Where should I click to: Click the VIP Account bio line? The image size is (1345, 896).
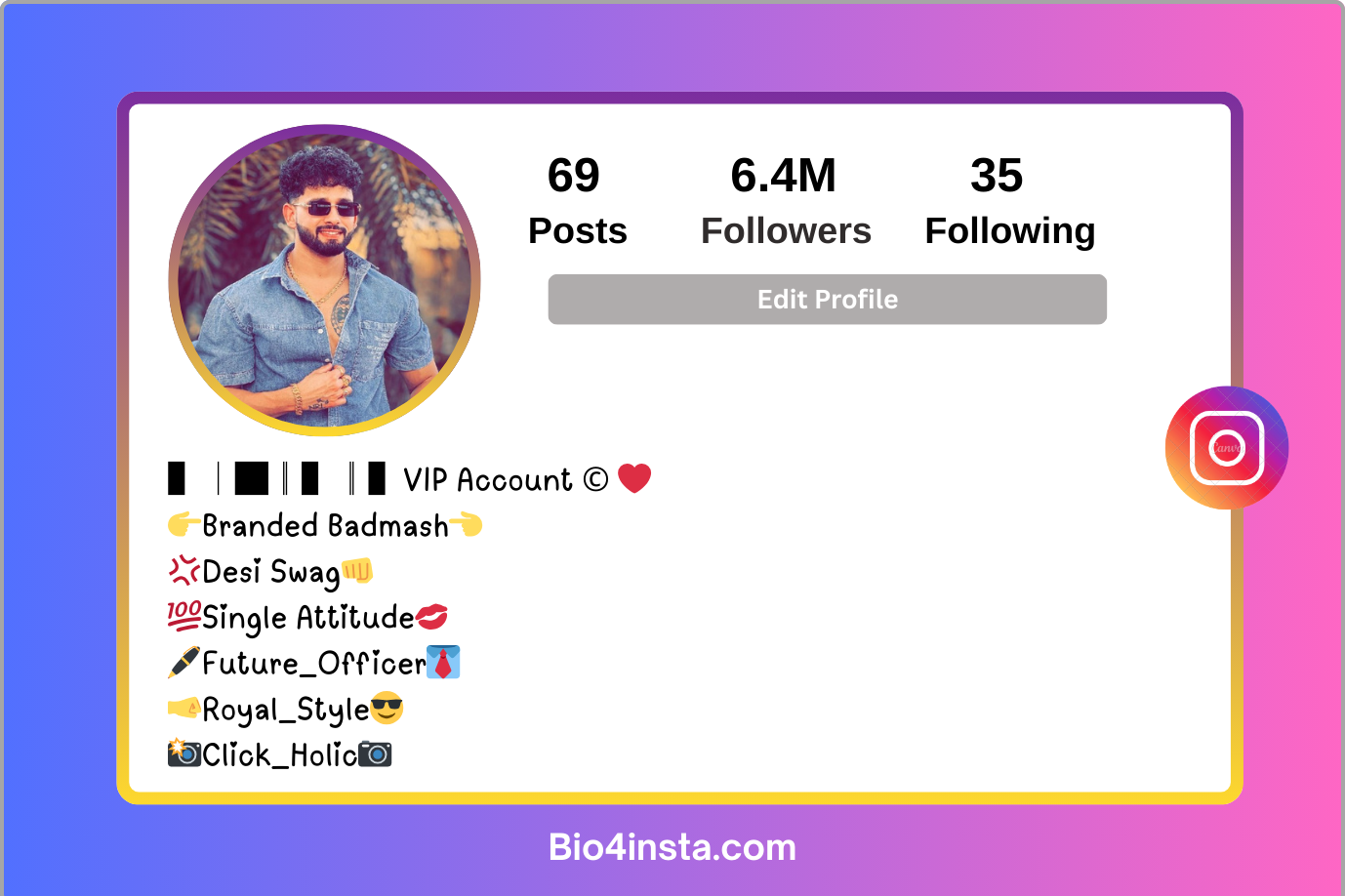tap(409, 479)
